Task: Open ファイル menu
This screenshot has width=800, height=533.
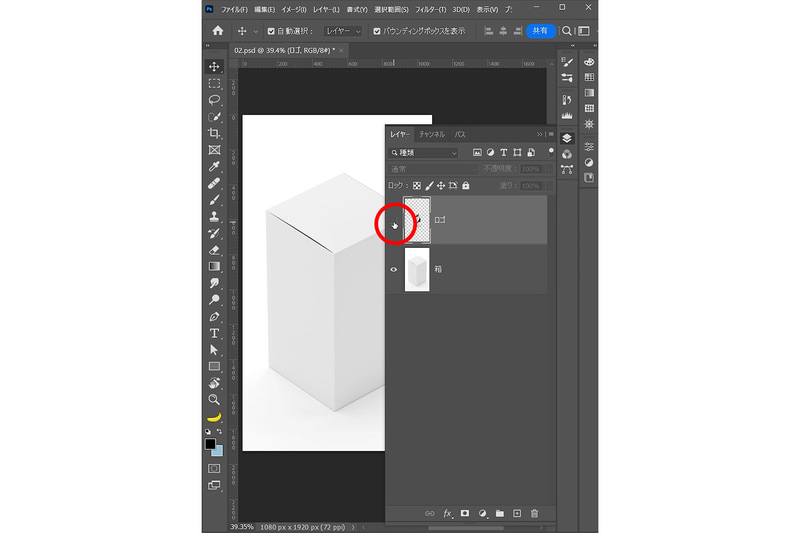Action: [x=234, y=10]
